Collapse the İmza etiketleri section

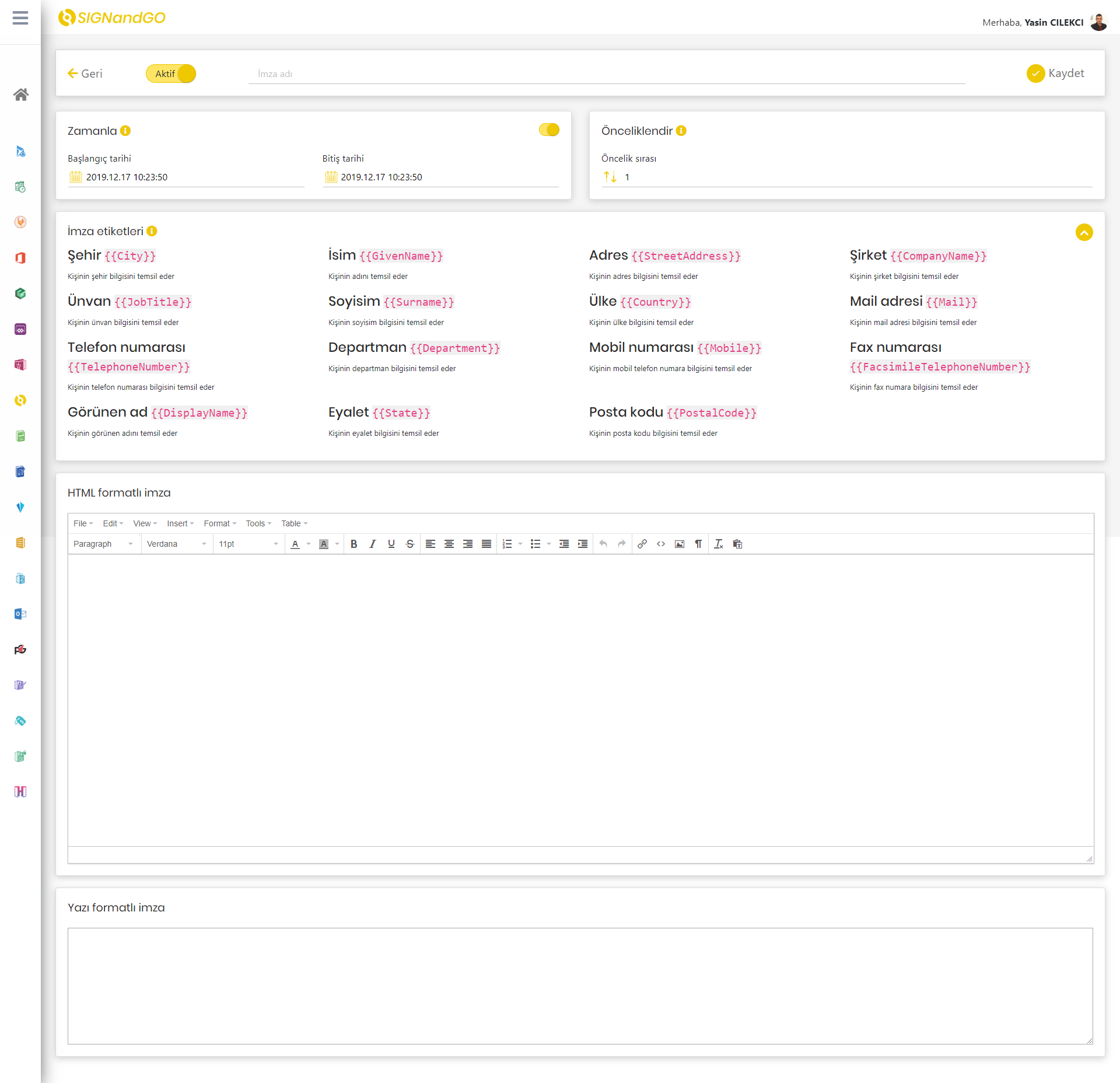1084,232
